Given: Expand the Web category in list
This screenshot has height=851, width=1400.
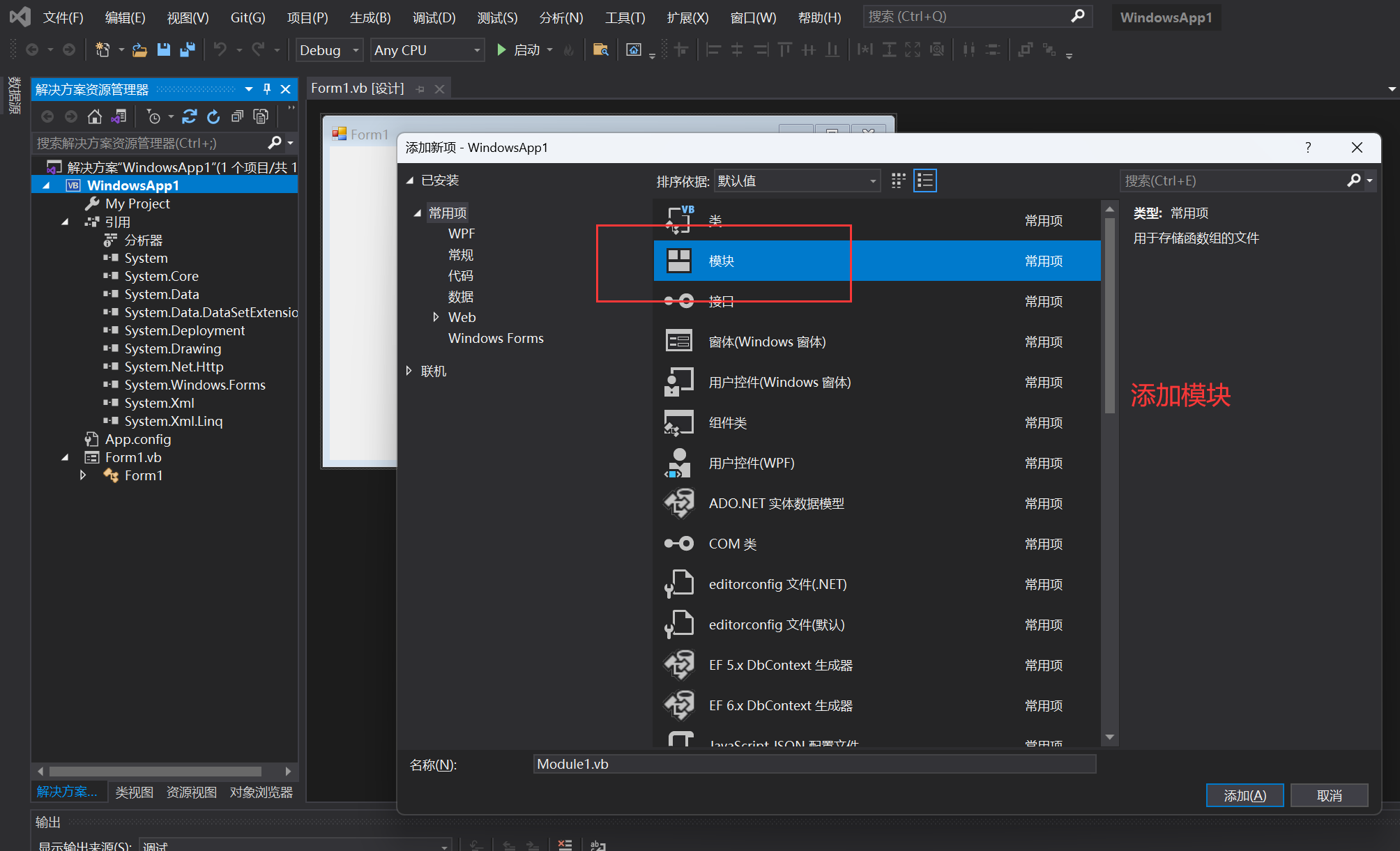Looking at the screenshot, I should point(435,317).
